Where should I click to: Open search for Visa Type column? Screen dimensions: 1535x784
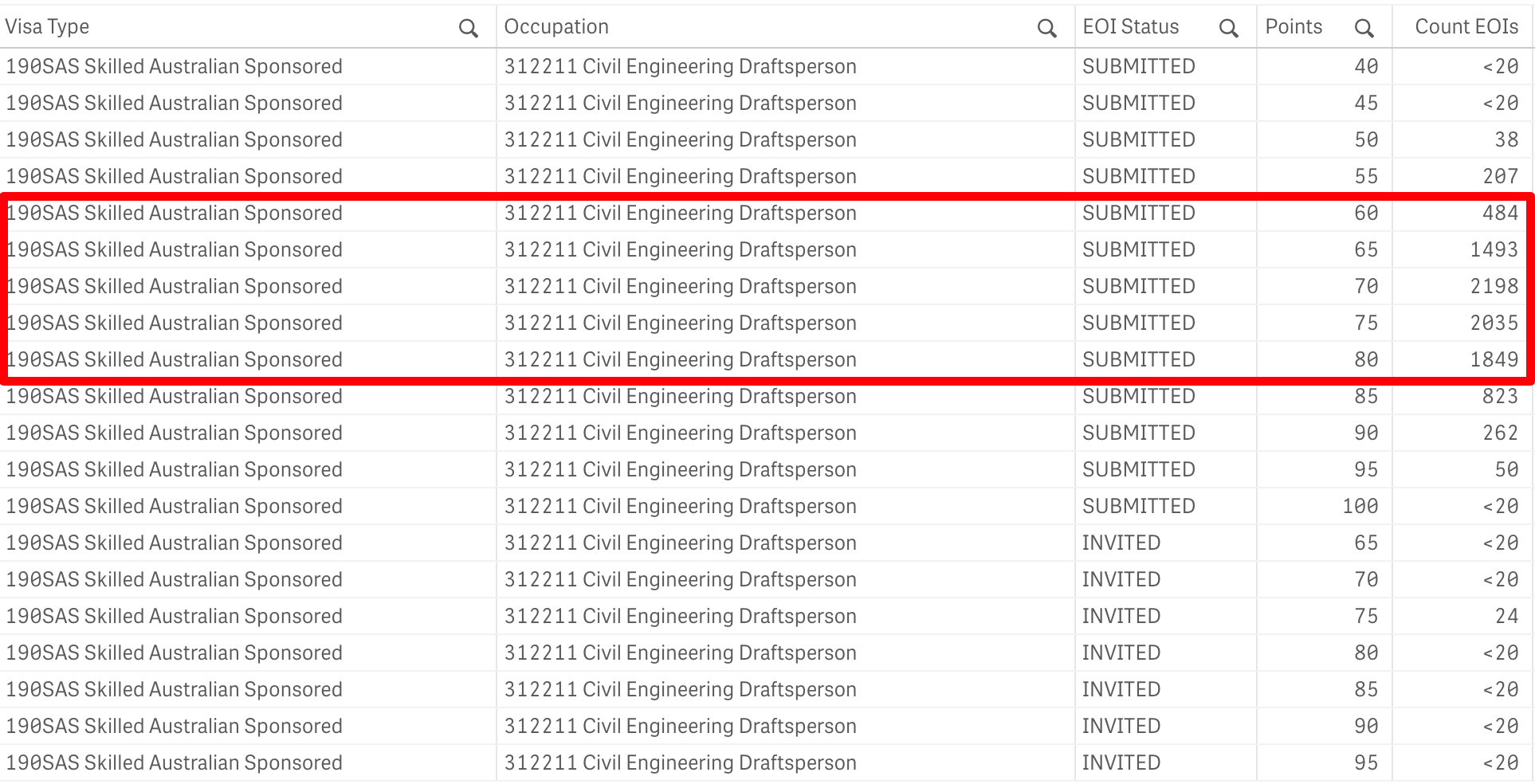pyautogui.click(x=469, y=29)
